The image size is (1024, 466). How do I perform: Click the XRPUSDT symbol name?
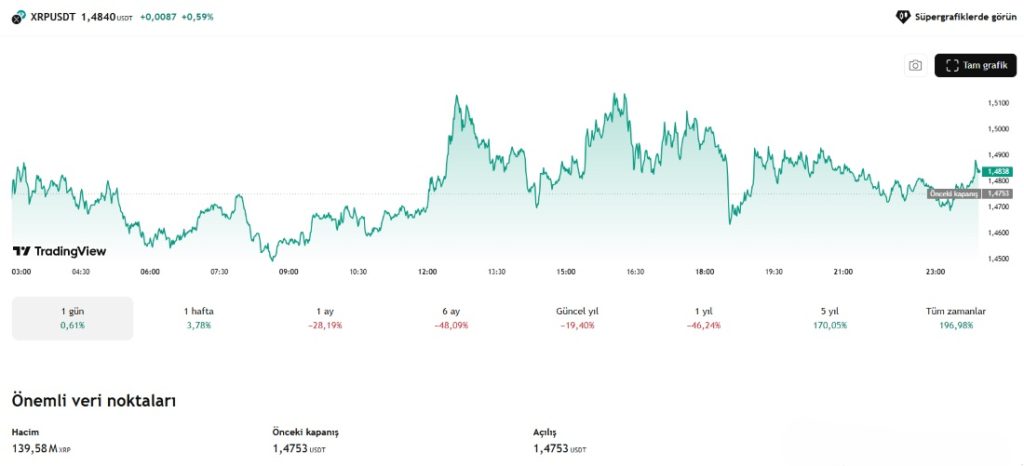pyautogui.click(x=53, y=17)
